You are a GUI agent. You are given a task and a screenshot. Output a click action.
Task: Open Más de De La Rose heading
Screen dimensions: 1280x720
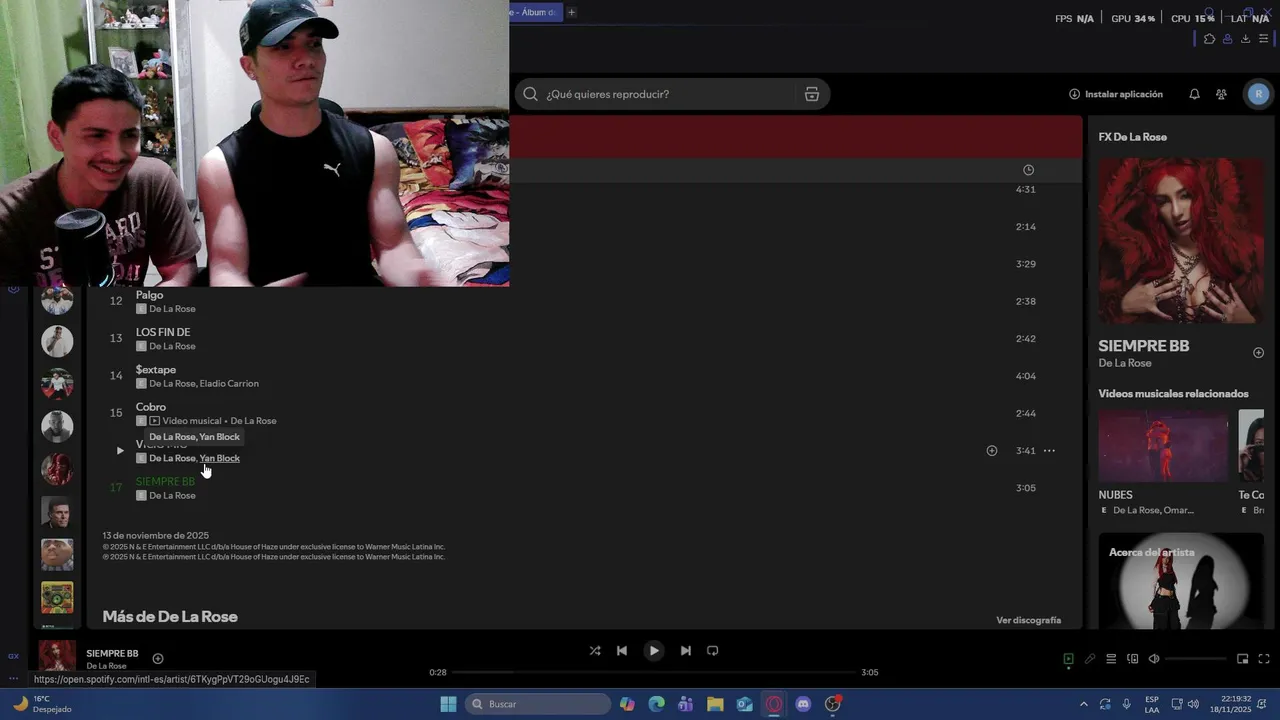[170, 617]
